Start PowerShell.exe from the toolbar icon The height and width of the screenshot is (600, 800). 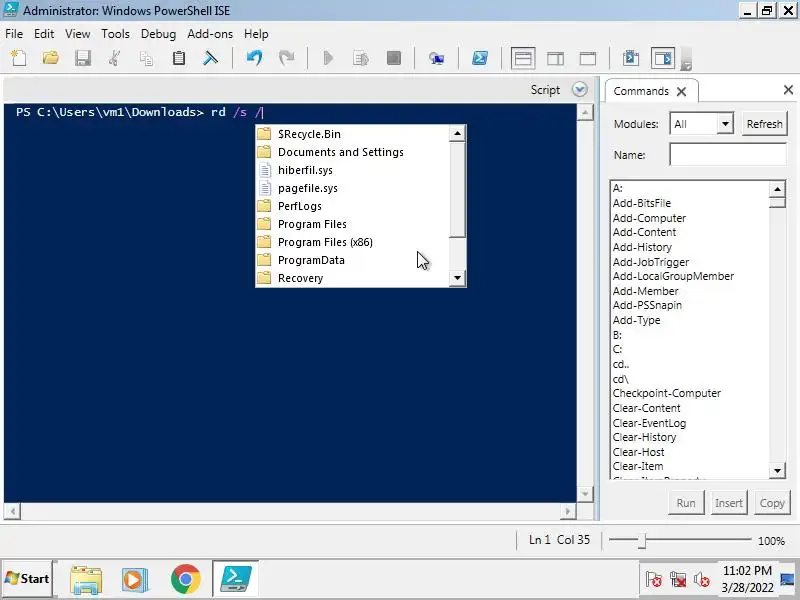click(480, 58)
